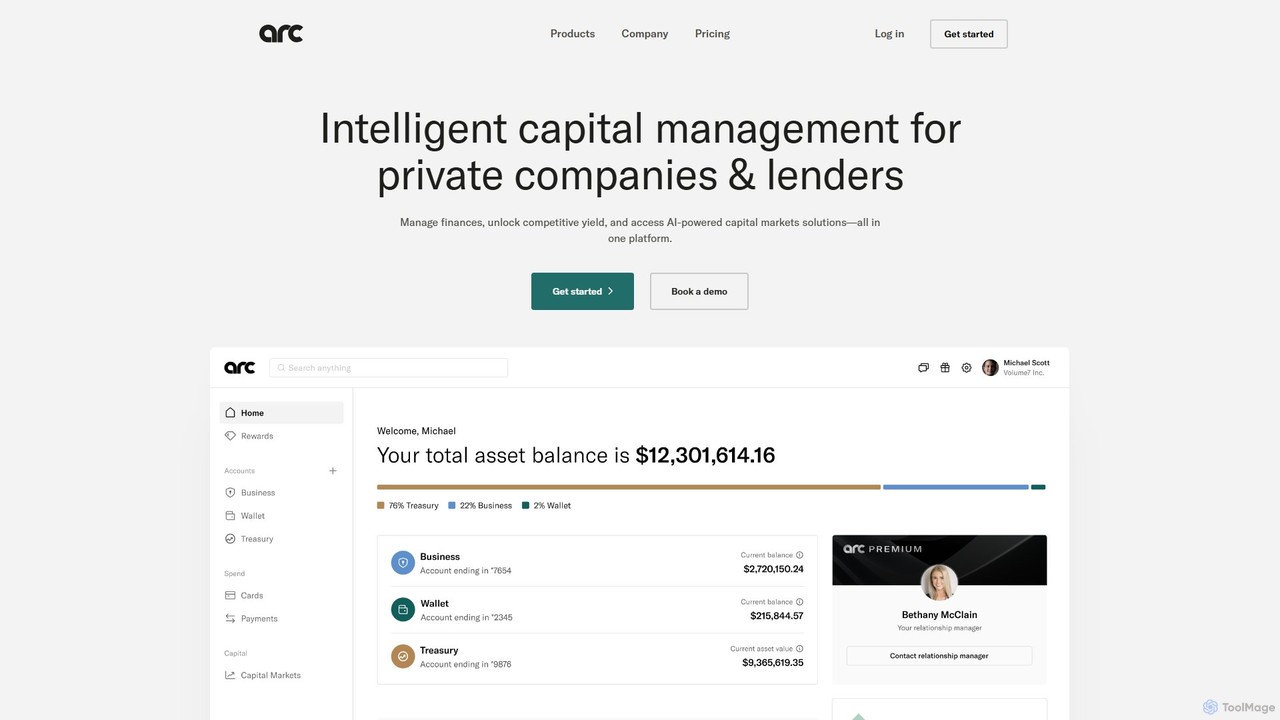Click the green Get started button
1280x720 pixels.
pyautogui.click(x=582, y=291)
